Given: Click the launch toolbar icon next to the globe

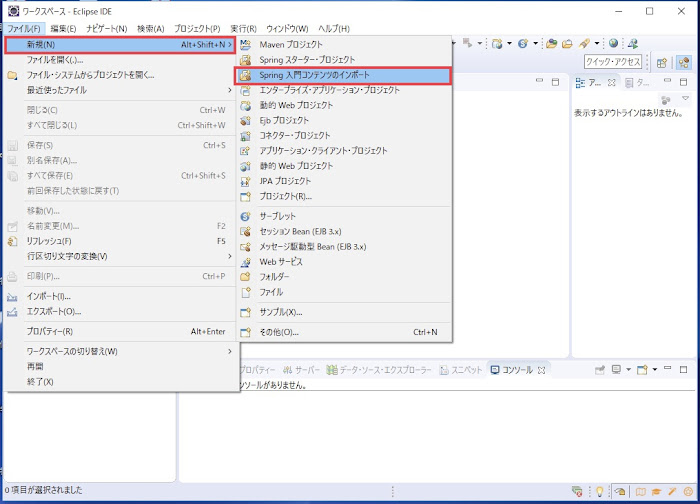Looking at the screenshot, I should point(633,43).
